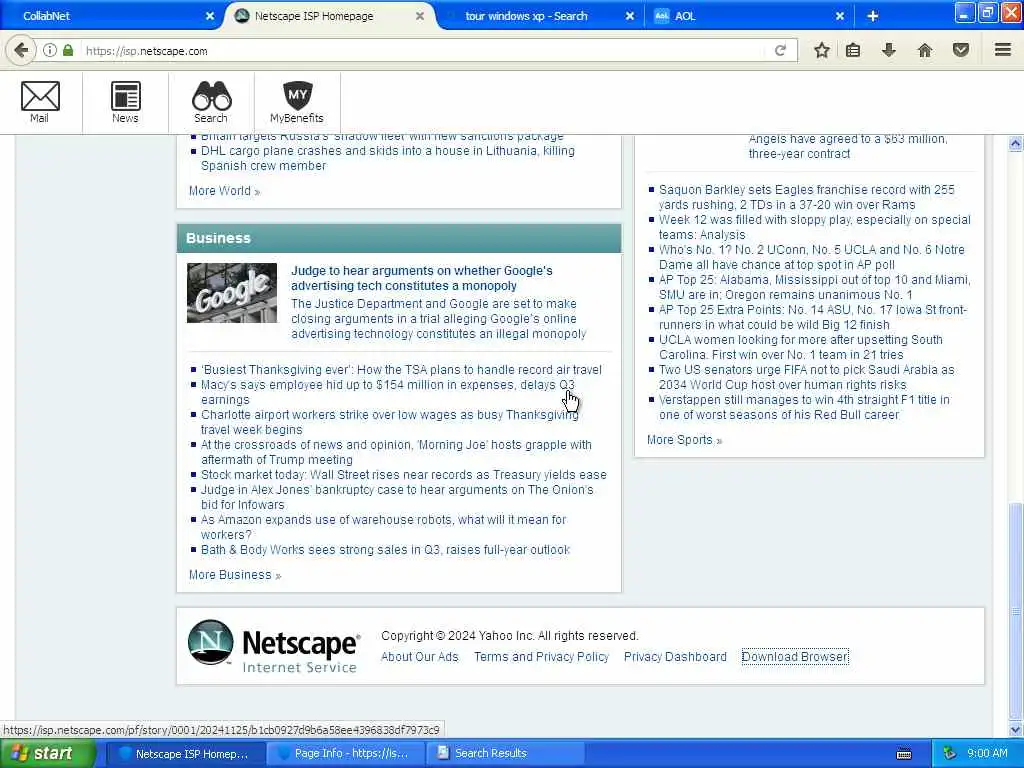
Task: Reload the page with the refresh icon
Action: coord(780,50)
